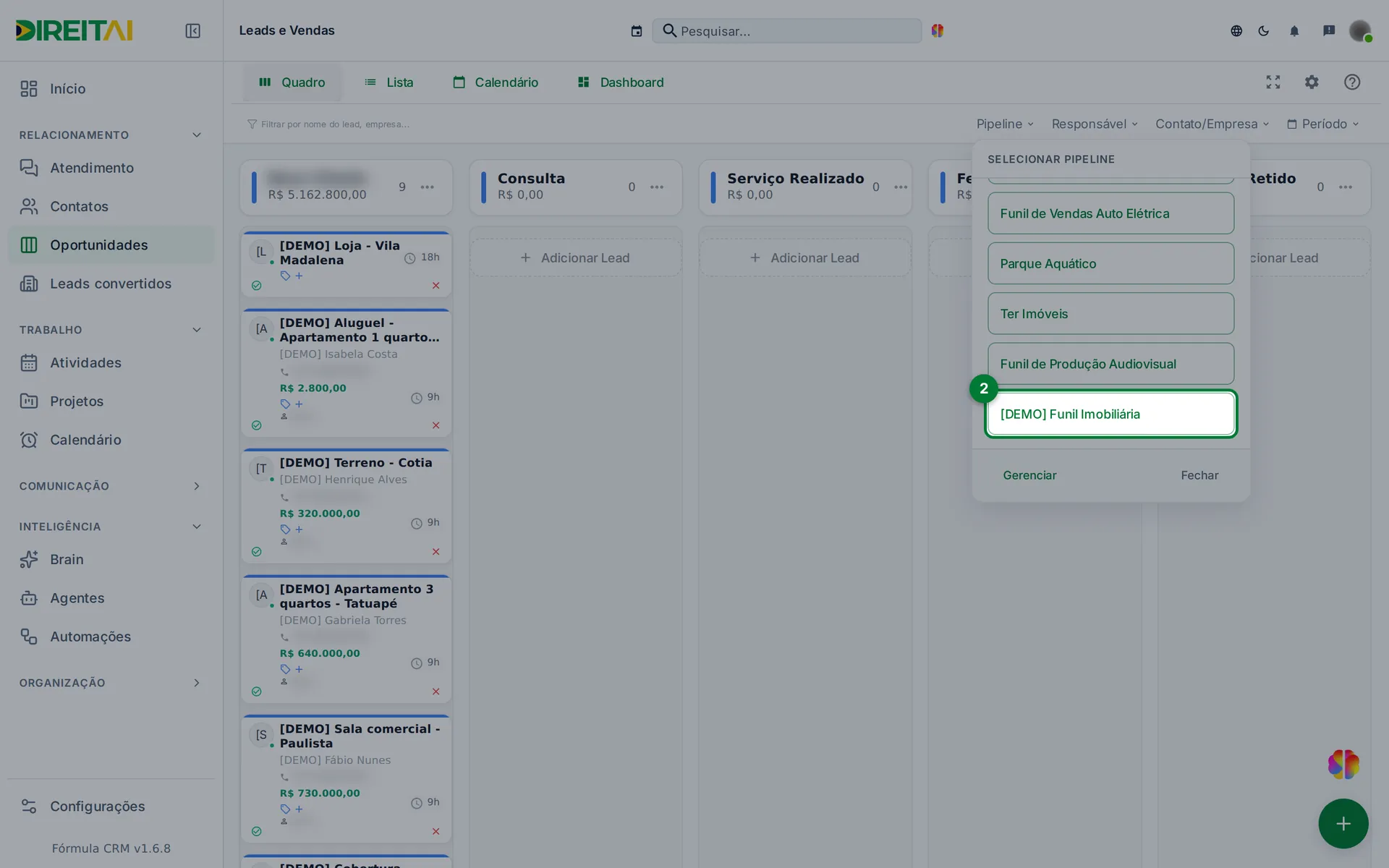
Task: Switch to the Dashboard view tab
Action: coord(621,82)
